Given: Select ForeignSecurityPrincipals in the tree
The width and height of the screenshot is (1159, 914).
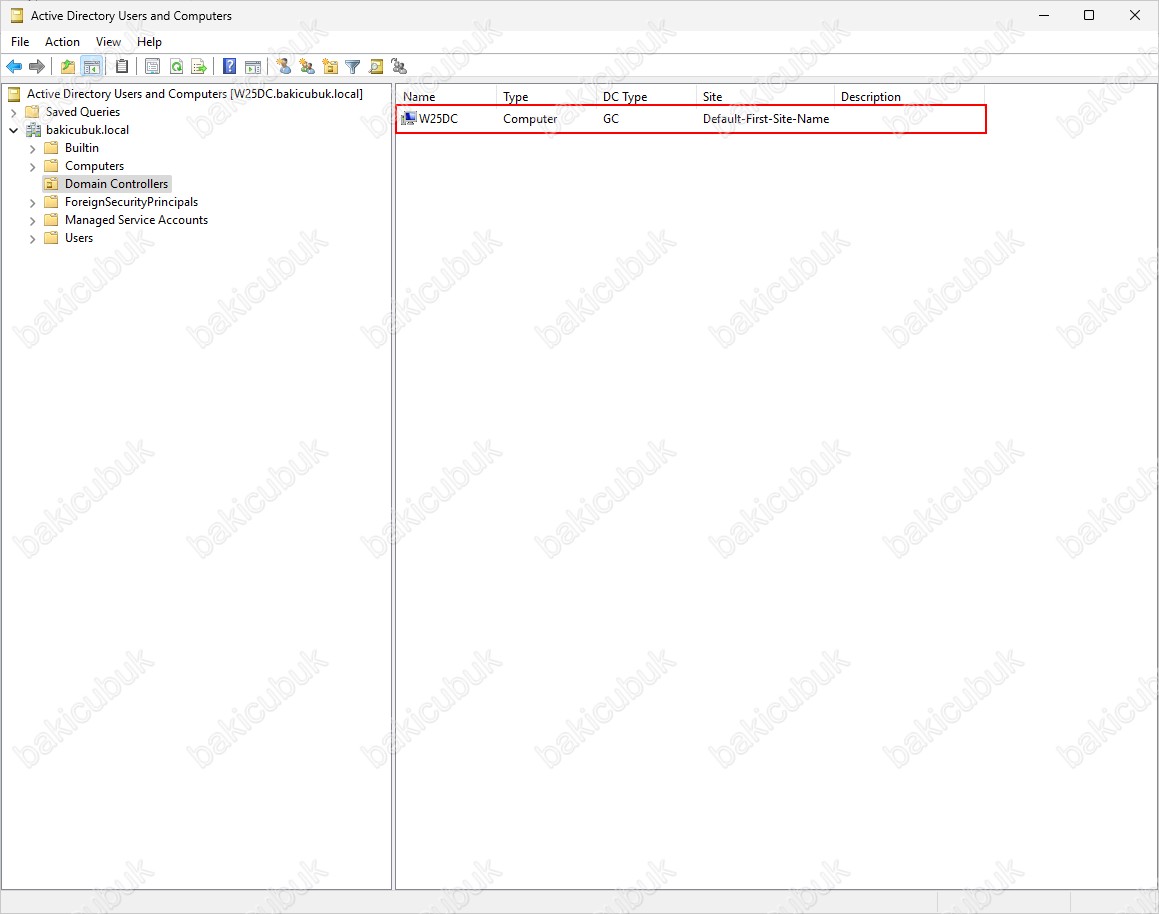Looking at the screenshot, I should [132, 202].
